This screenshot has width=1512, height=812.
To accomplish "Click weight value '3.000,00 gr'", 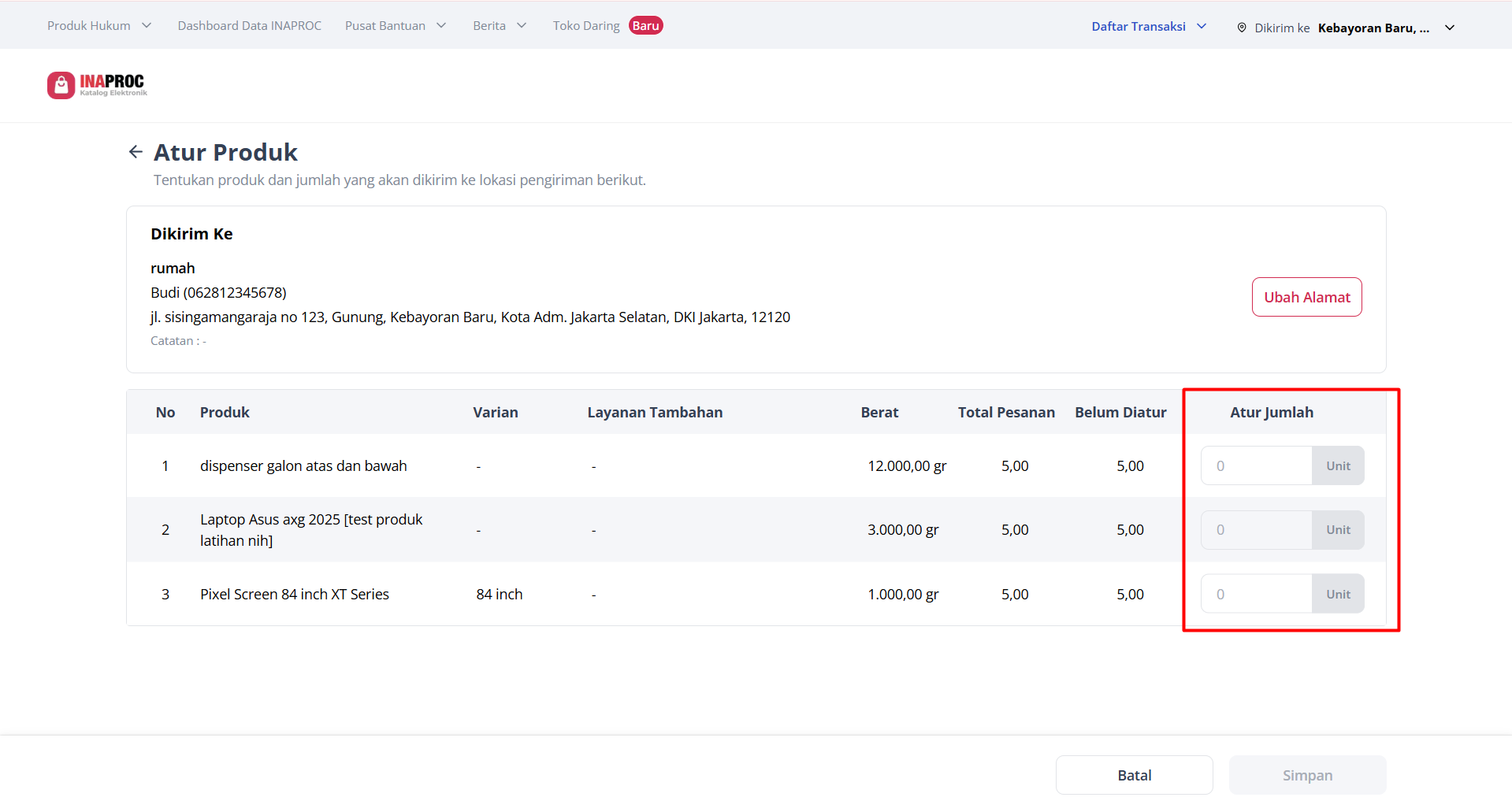I will (903, 530).
